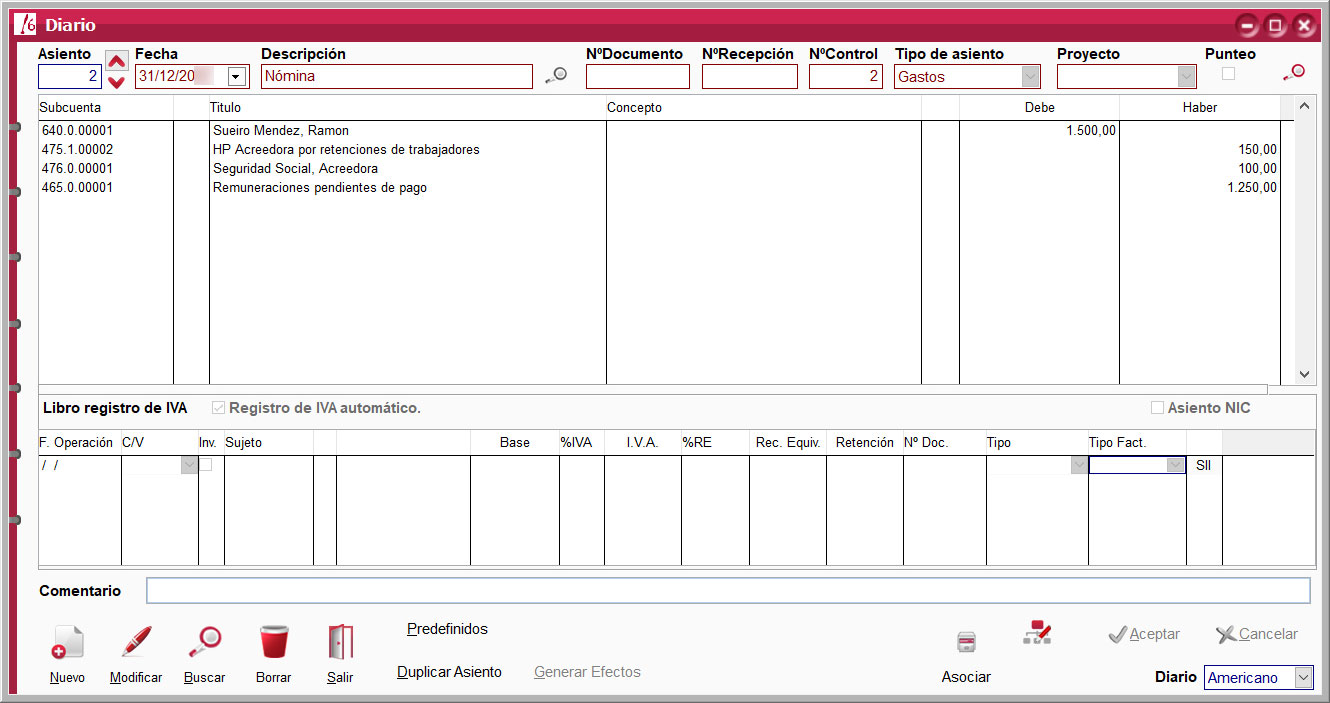Screen dimensions: 1330x703
Task: Click the Comentario text field
Action: click(x=728, y=591)
